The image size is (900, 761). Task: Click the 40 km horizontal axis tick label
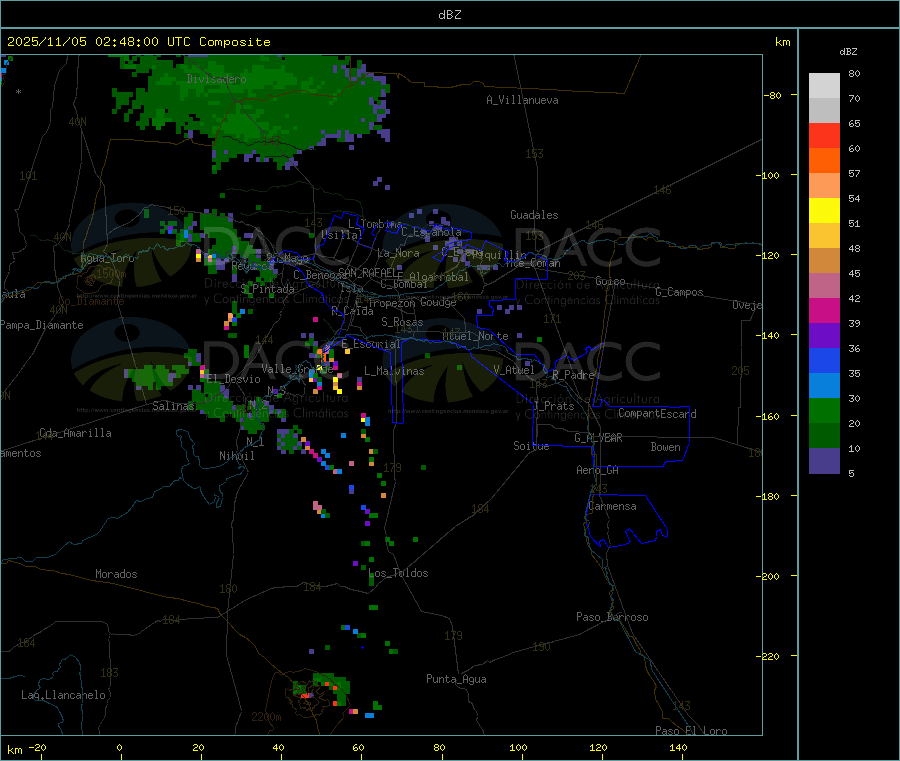[278, 747]
